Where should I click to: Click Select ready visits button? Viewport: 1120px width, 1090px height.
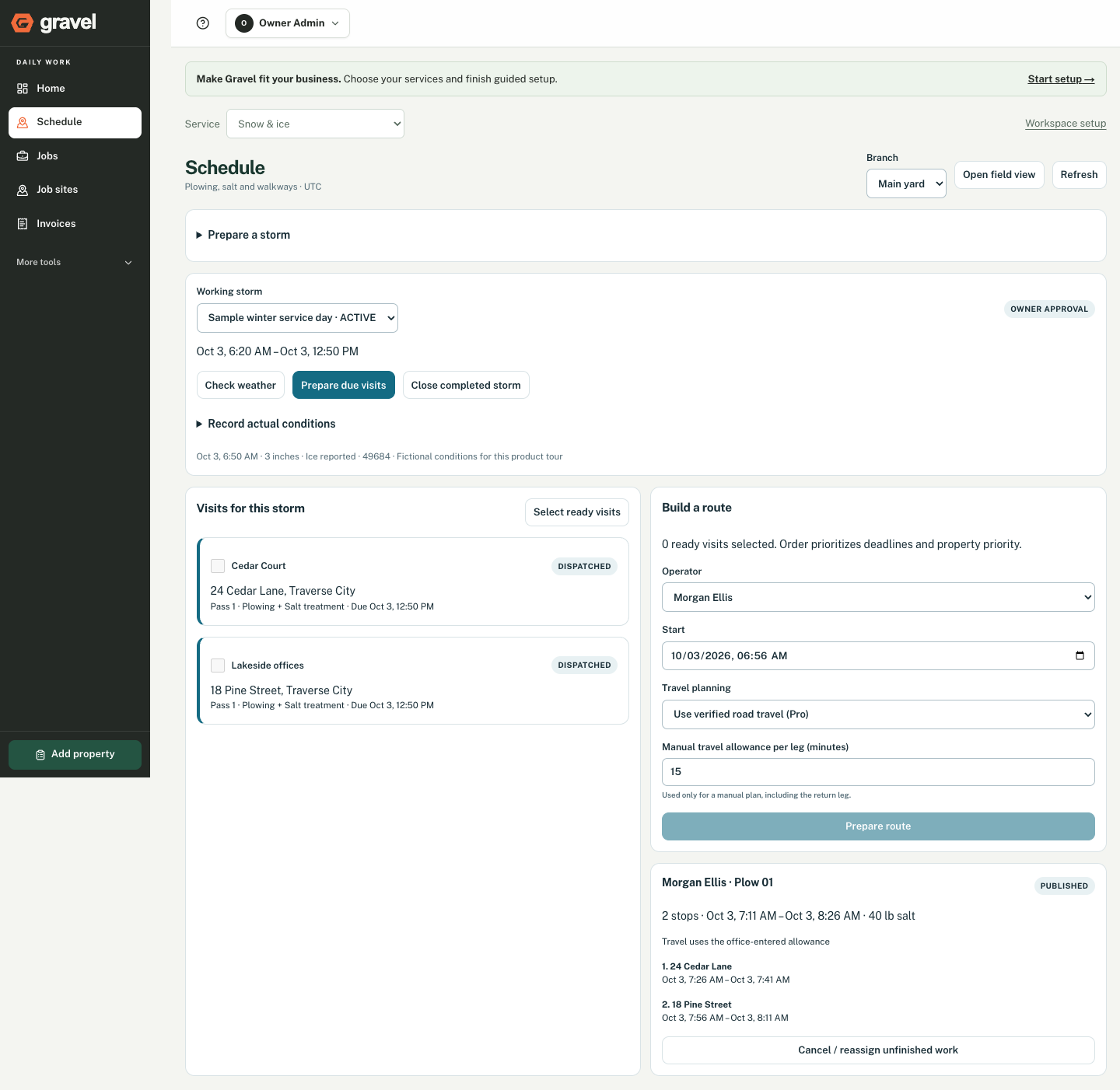[x=577, y=512]
